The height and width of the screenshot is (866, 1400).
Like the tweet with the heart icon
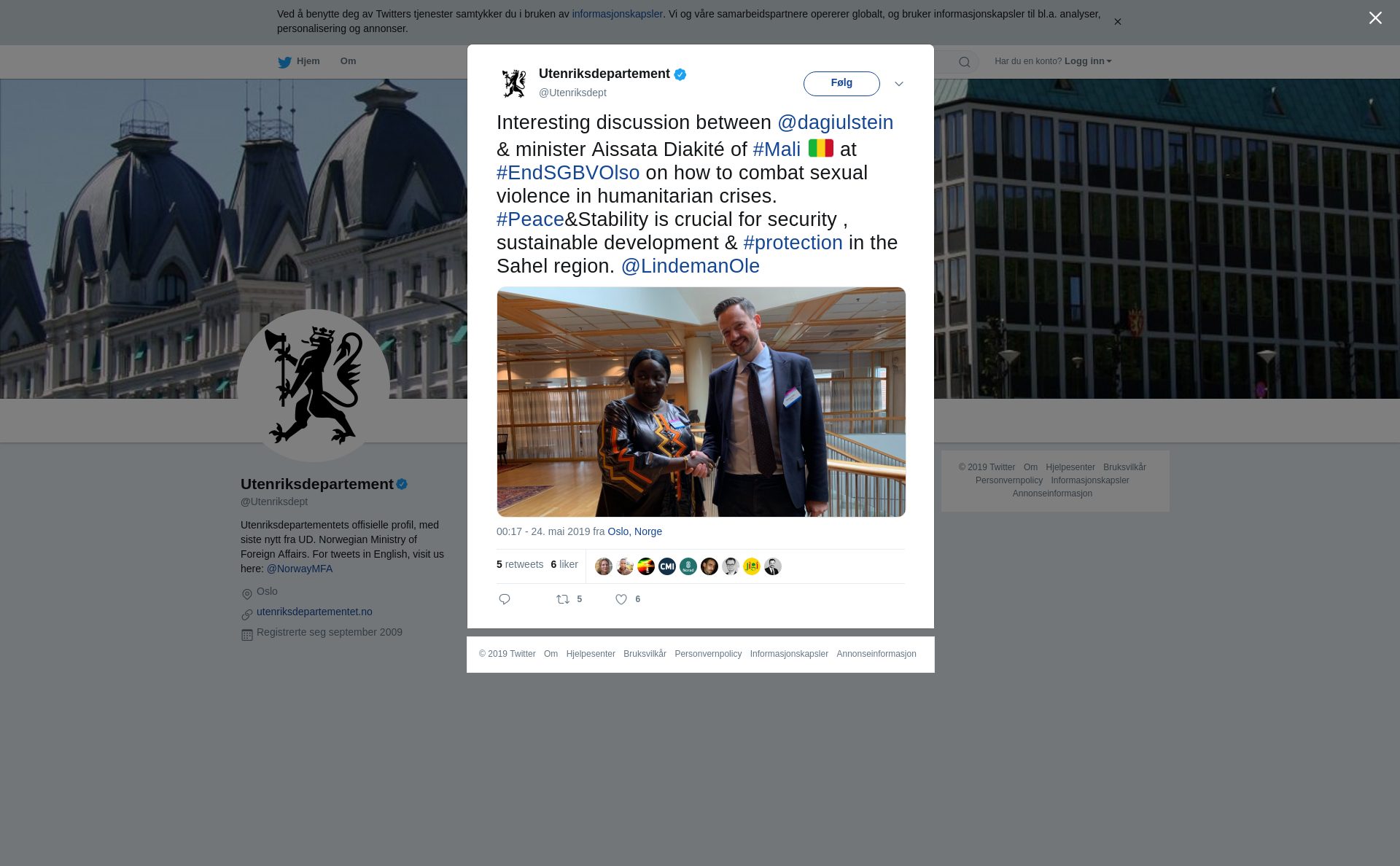tap(621, 599)
